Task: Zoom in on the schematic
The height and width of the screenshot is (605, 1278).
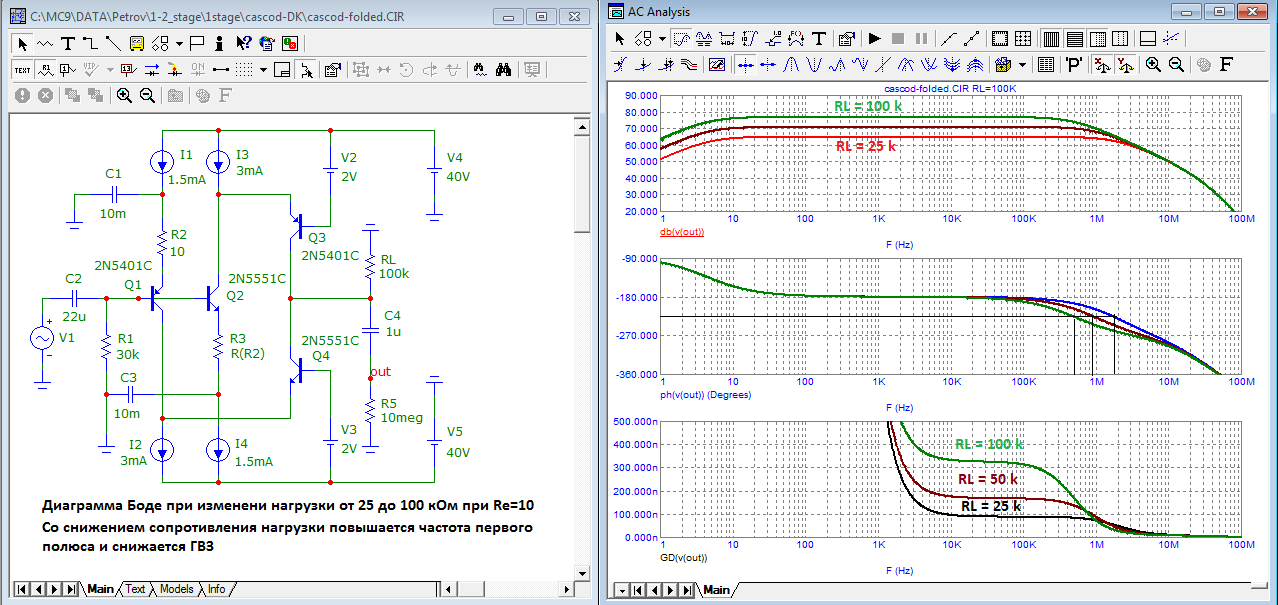Action: 124,95
